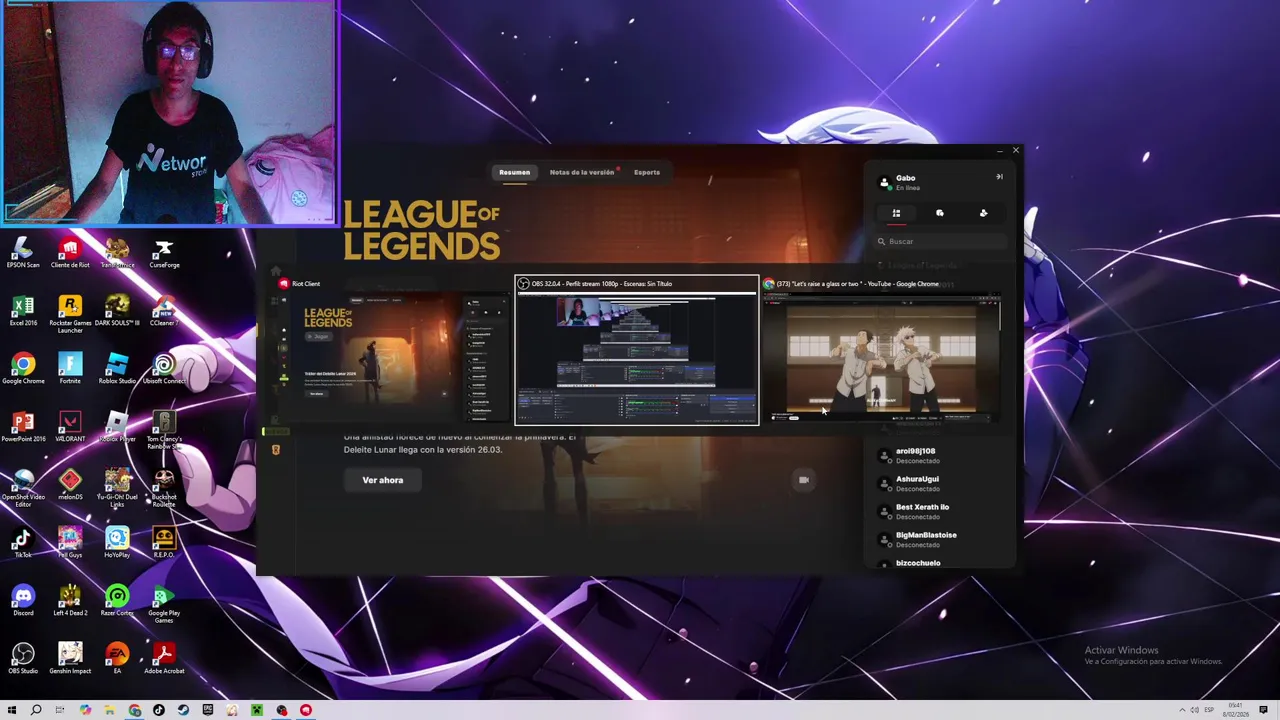The image size is (1280, 720).
Task: Launch R.E.P.O. desktop icon
Action: 164,542
